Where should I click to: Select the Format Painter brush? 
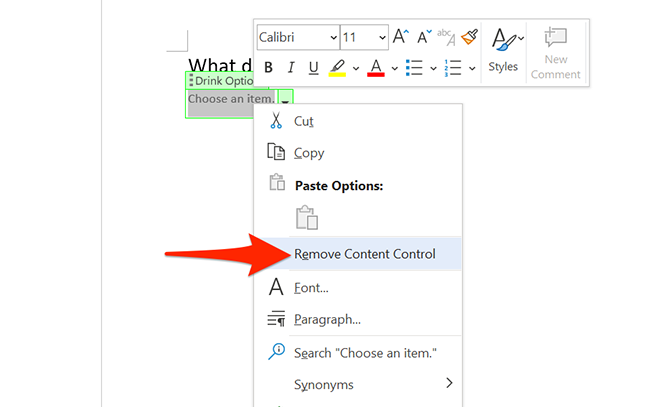pos(469,37)
